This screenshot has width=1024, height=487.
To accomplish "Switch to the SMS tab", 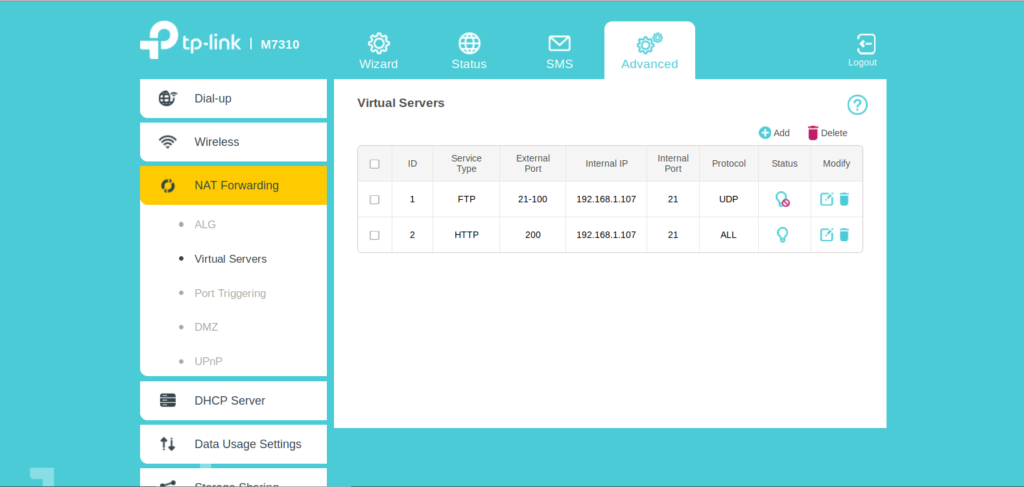I will (559, 52).
